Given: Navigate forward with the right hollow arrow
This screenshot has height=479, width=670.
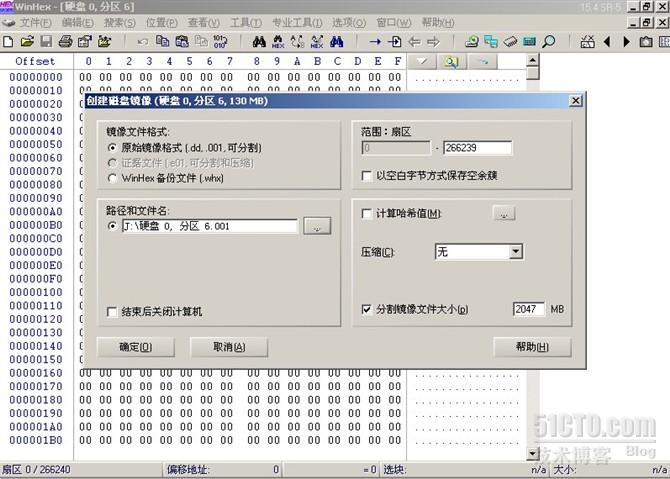Looking at the screenshot, I should (x=433, y=41).
